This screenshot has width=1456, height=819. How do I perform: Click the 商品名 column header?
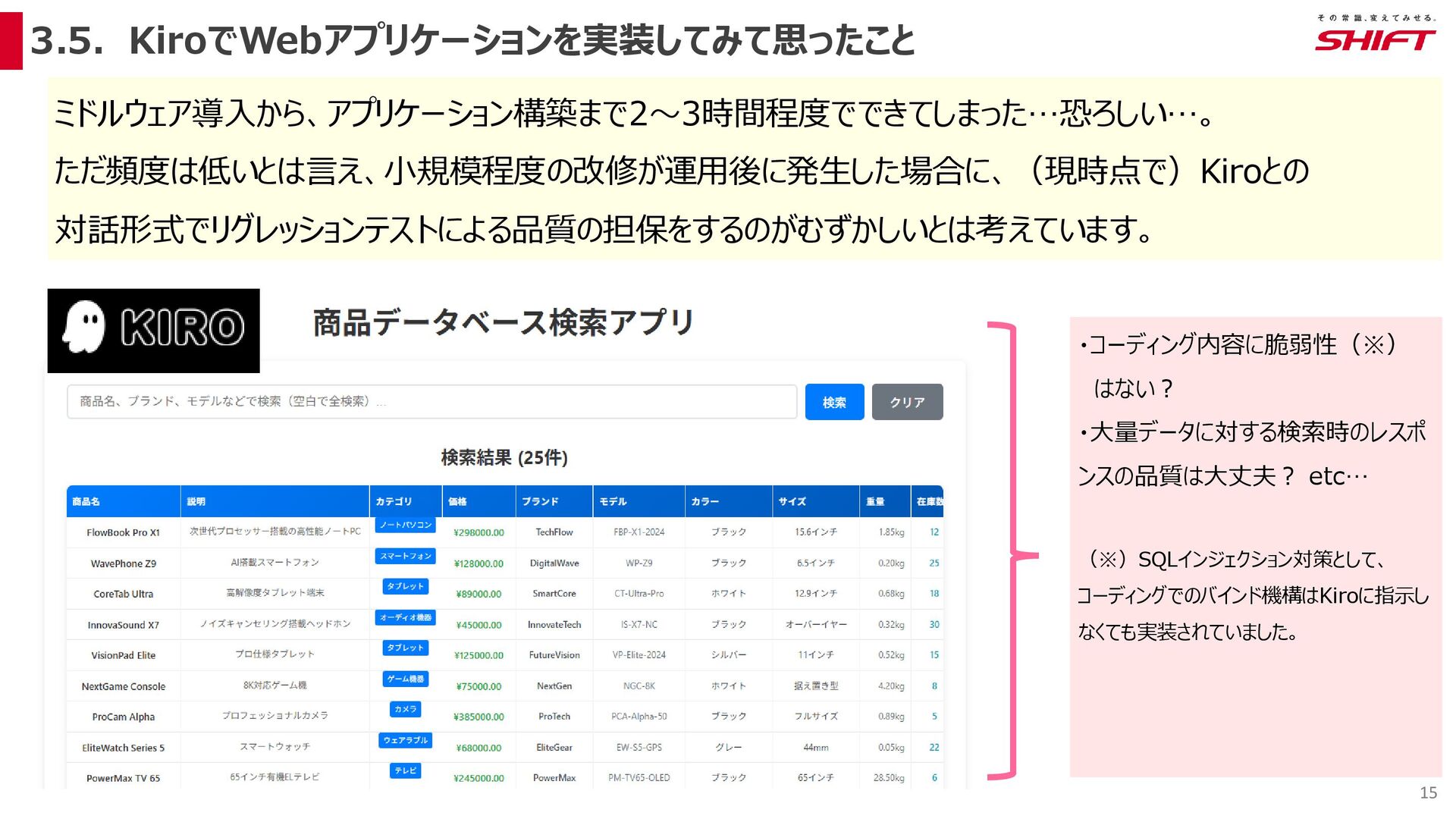point(86,501)
